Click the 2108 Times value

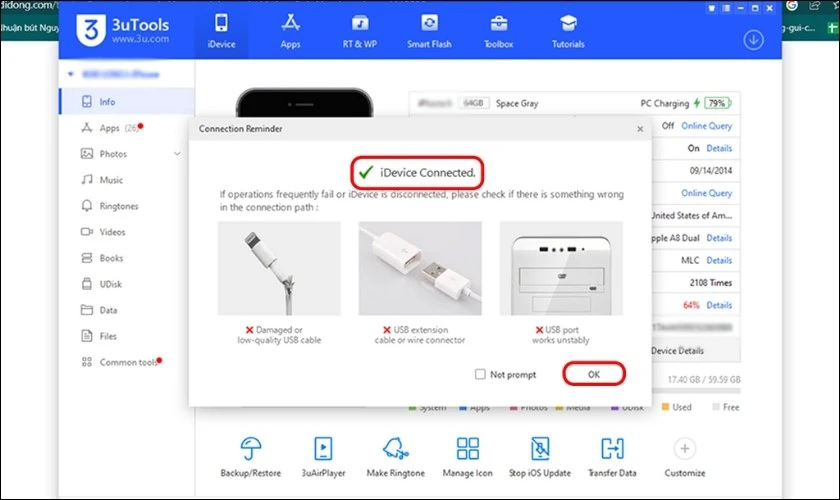[710, 282]
